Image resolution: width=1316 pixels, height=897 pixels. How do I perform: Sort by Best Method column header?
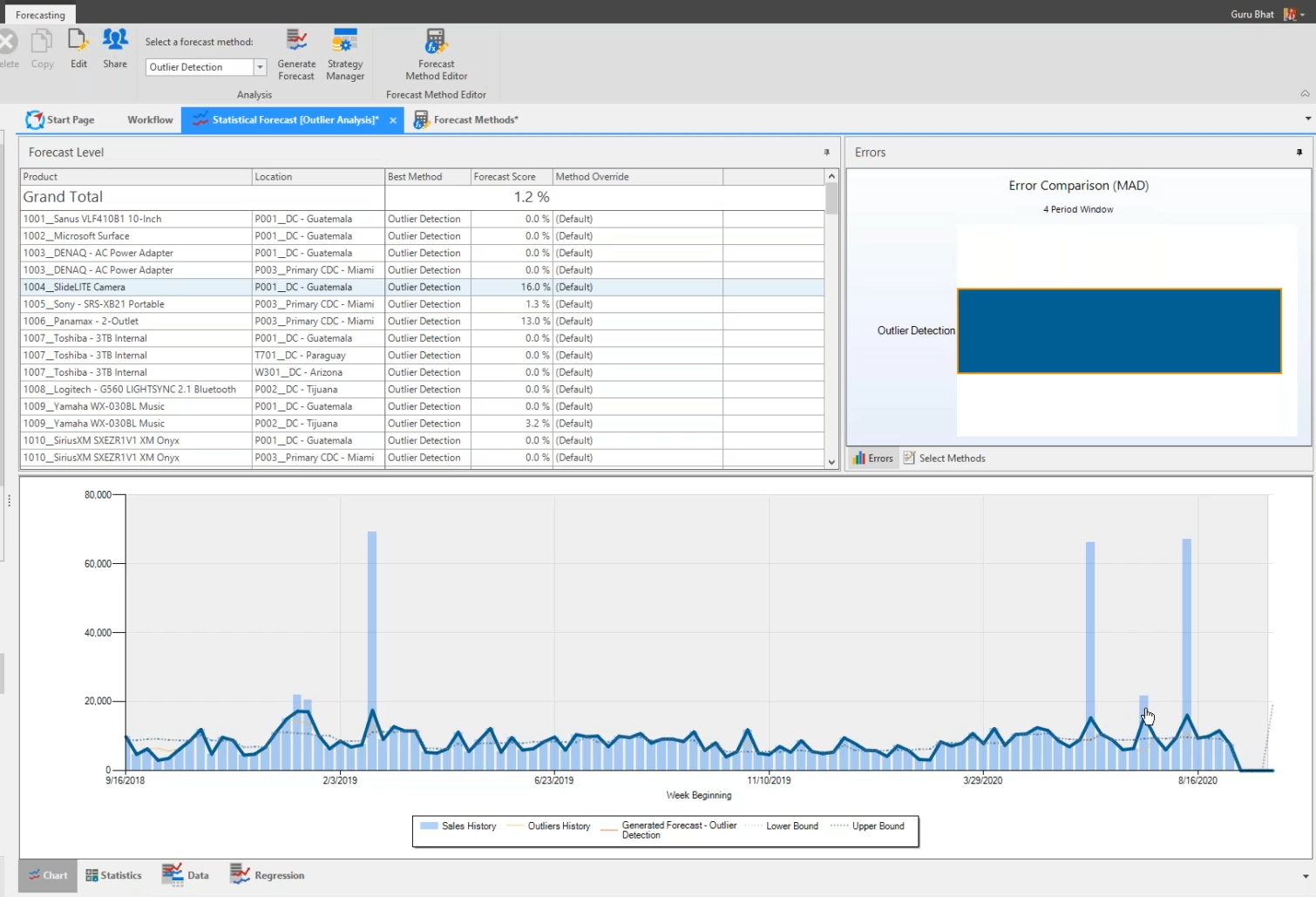(428, 176)
